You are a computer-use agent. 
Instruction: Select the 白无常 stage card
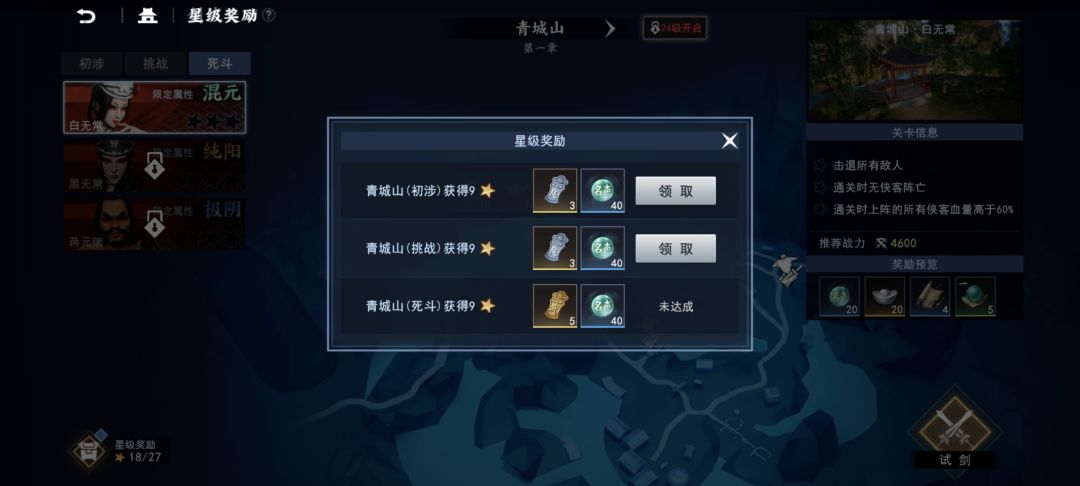pos(154,107)
